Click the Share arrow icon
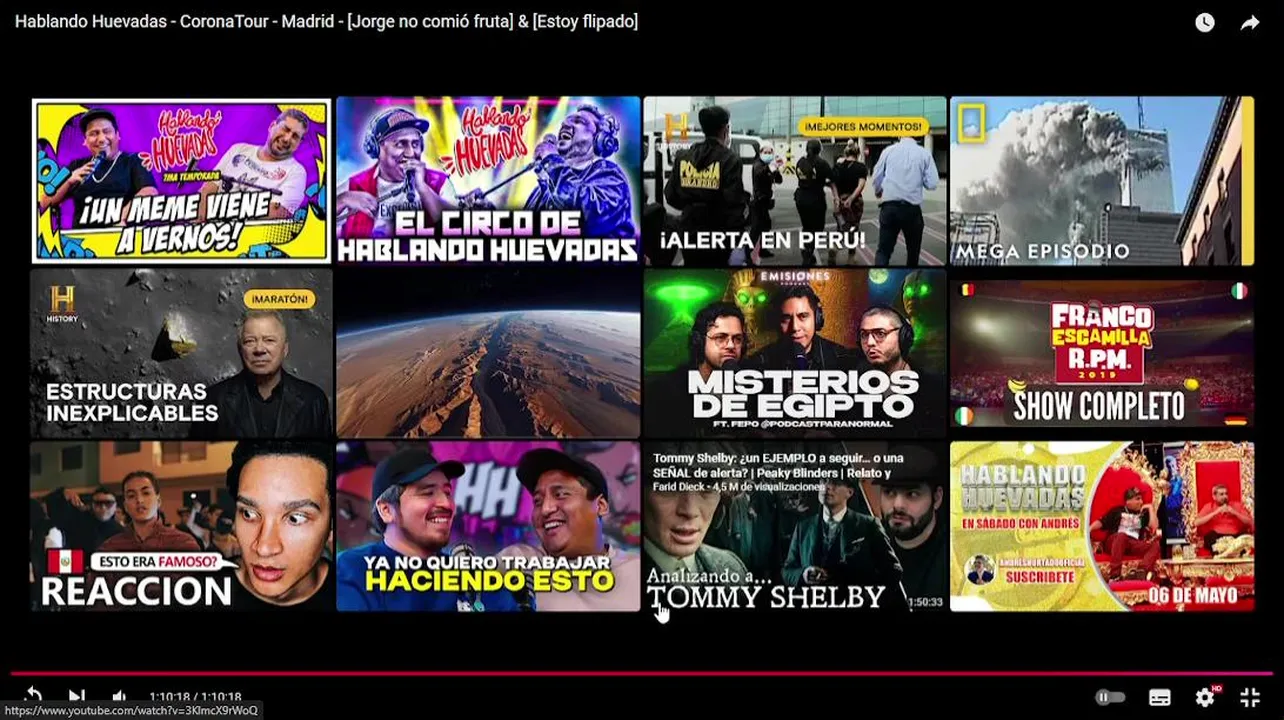The height and width of the screenshot is (720, 1284). click(x=1250, y=22)
